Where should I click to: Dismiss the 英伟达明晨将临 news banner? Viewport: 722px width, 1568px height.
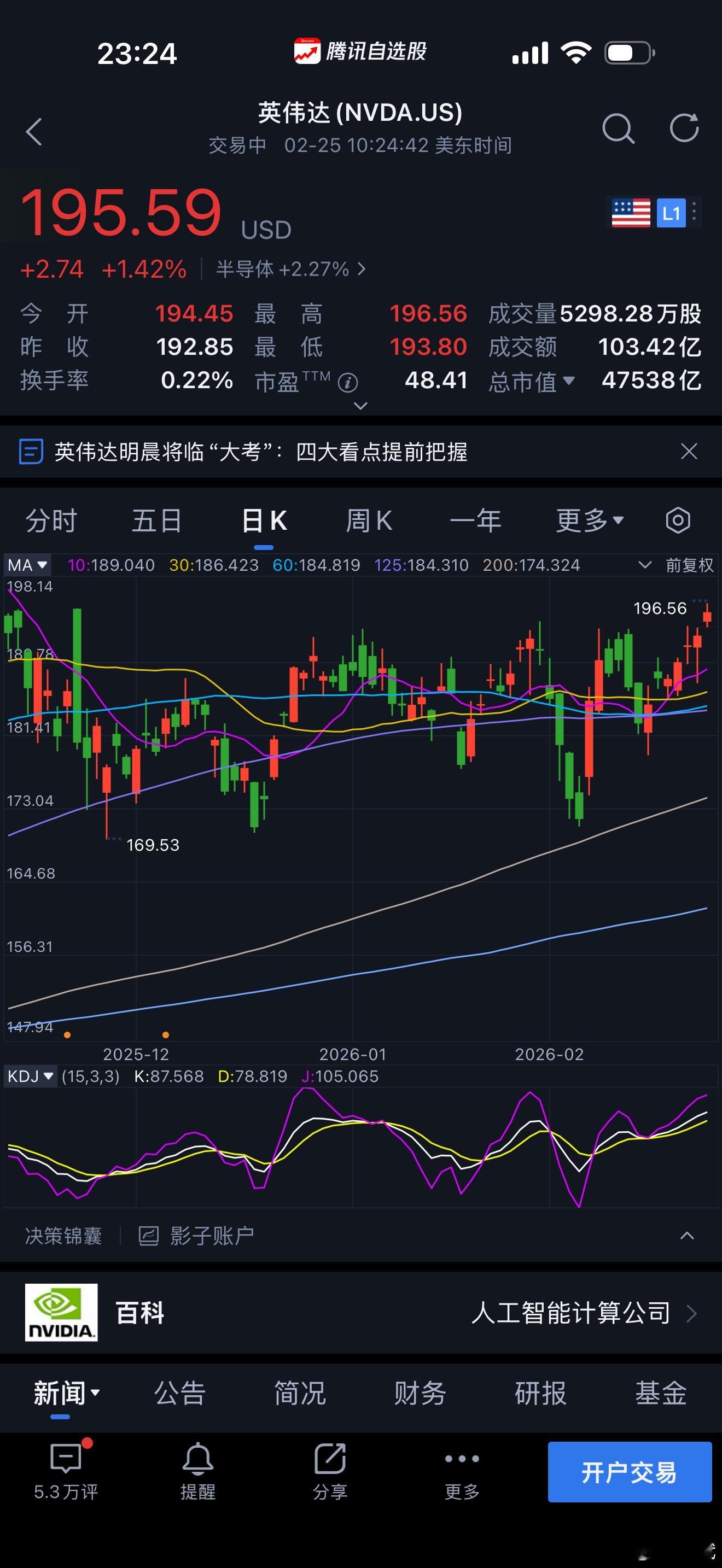(689, 451)
